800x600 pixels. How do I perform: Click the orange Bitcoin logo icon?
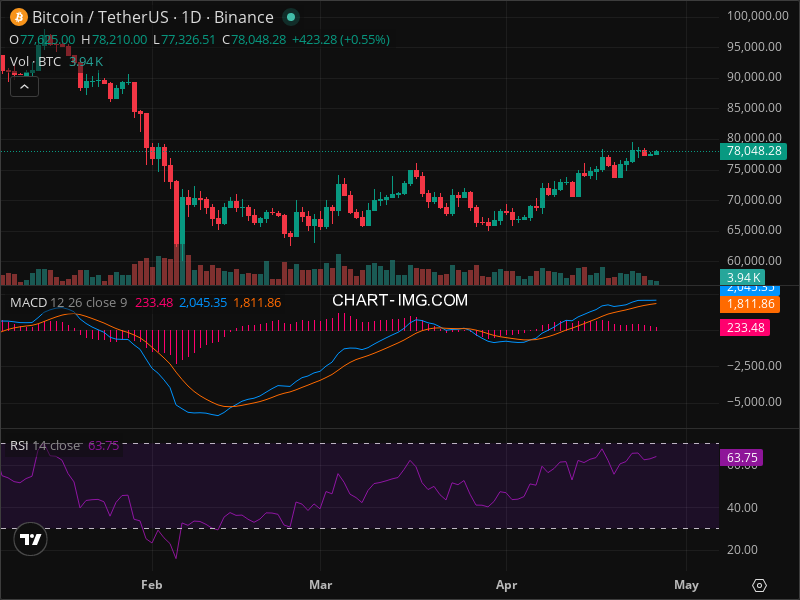tap(19, 17)
